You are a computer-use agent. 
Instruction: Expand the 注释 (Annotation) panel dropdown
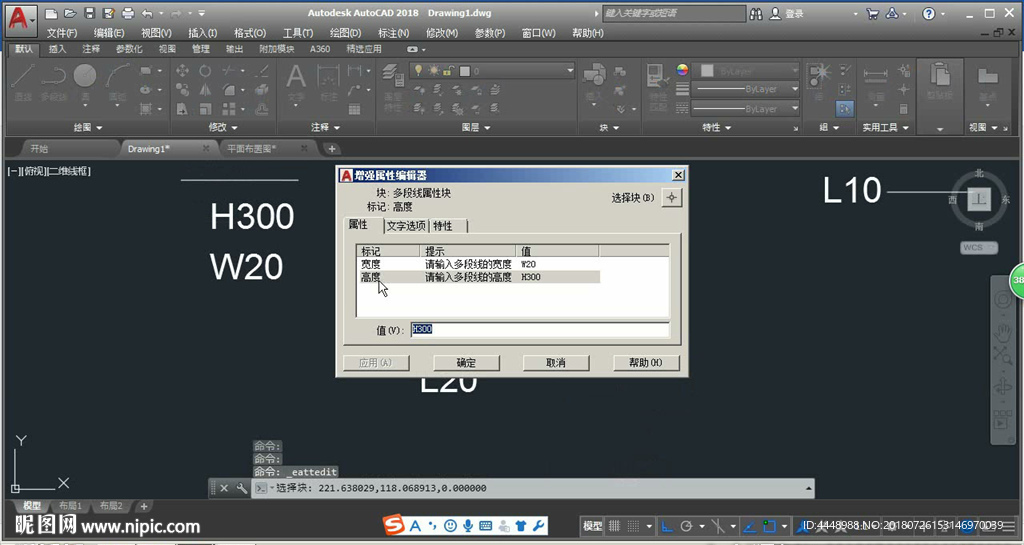click(x=325, y=127)
